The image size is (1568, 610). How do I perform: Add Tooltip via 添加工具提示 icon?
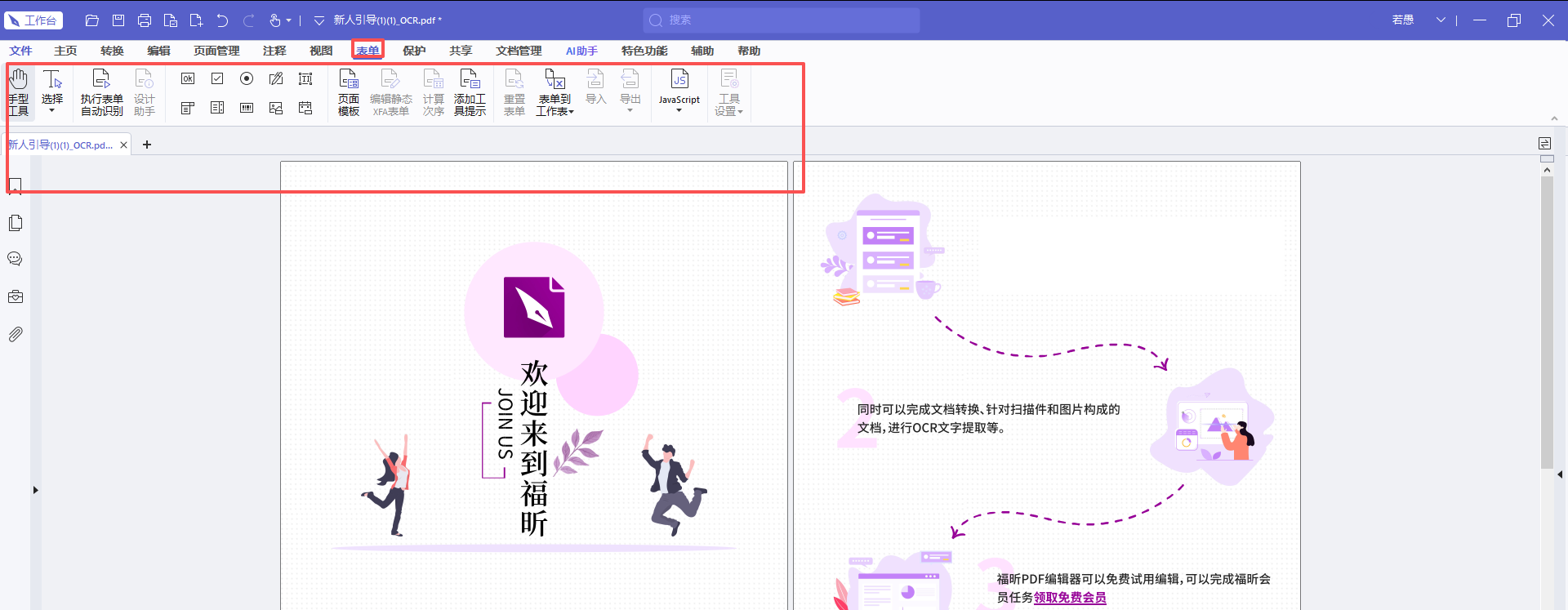pyautogui.click(x=470, y=92)
